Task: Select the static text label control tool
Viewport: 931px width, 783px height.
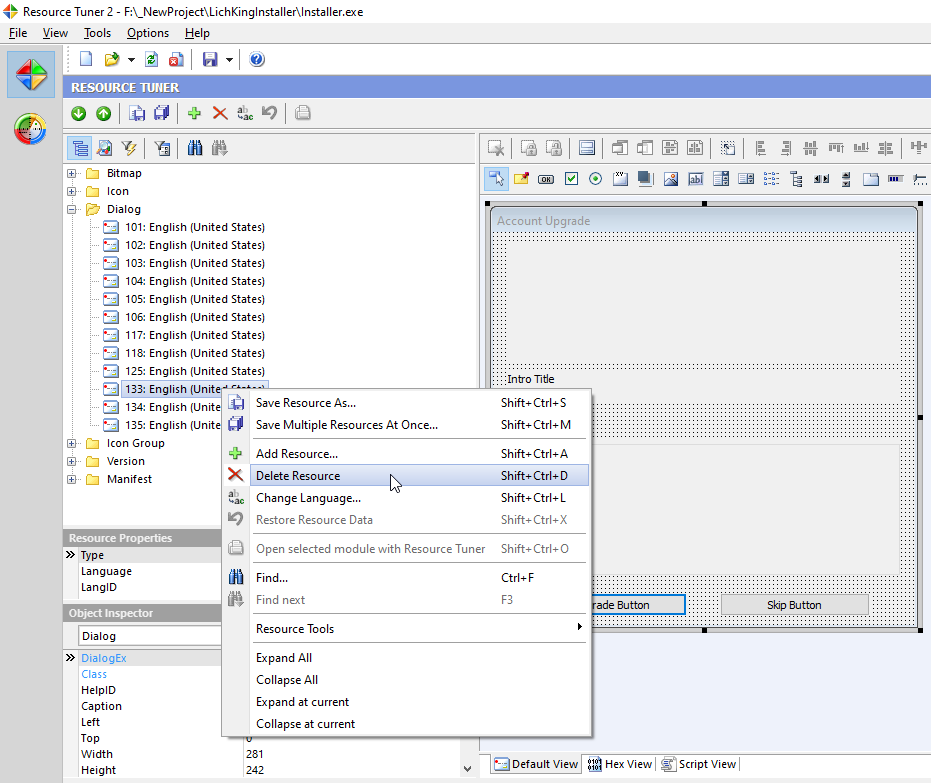Action: point(521,179)
